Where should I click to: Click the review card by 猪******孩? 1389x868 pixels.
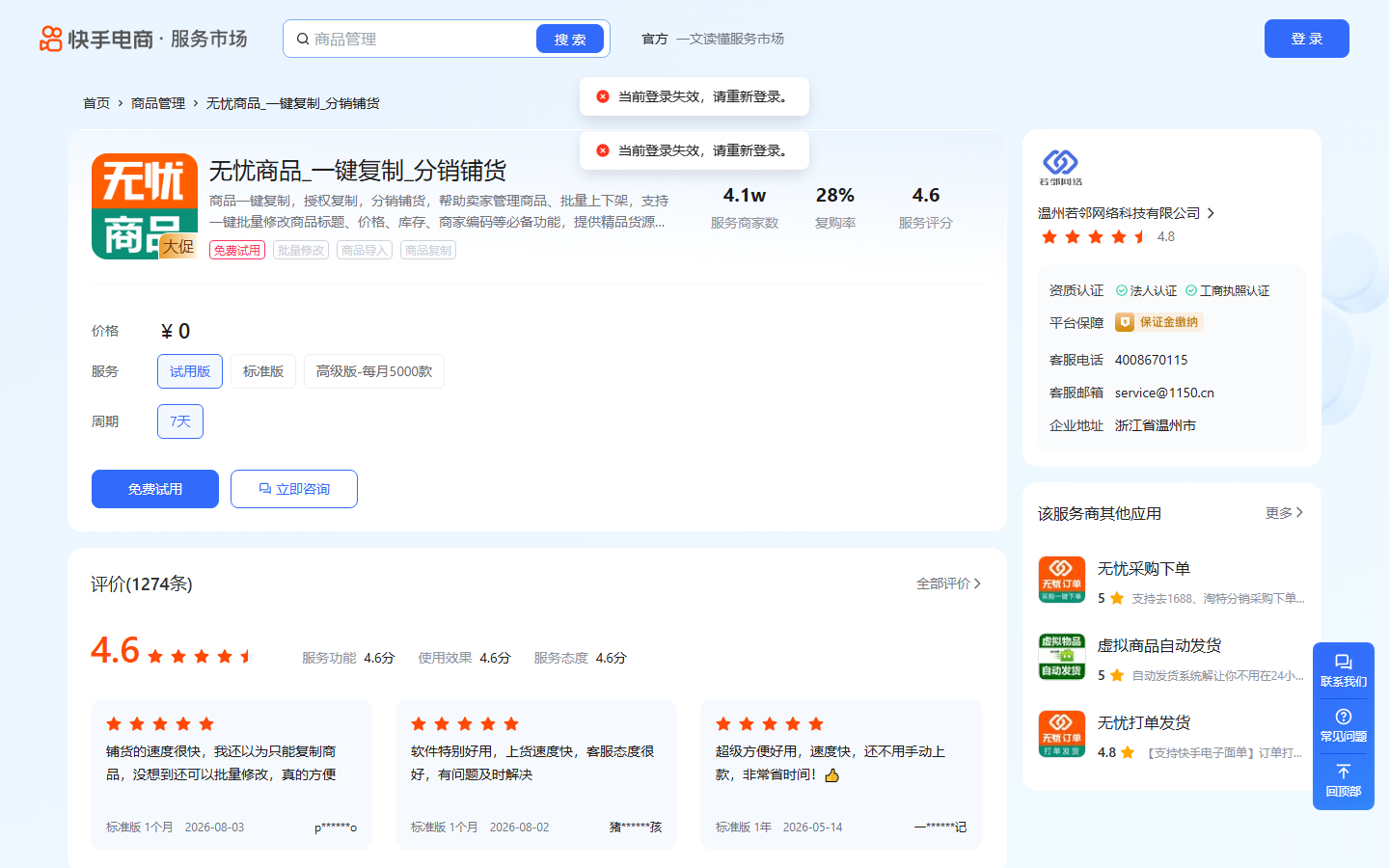pos(536,774)
